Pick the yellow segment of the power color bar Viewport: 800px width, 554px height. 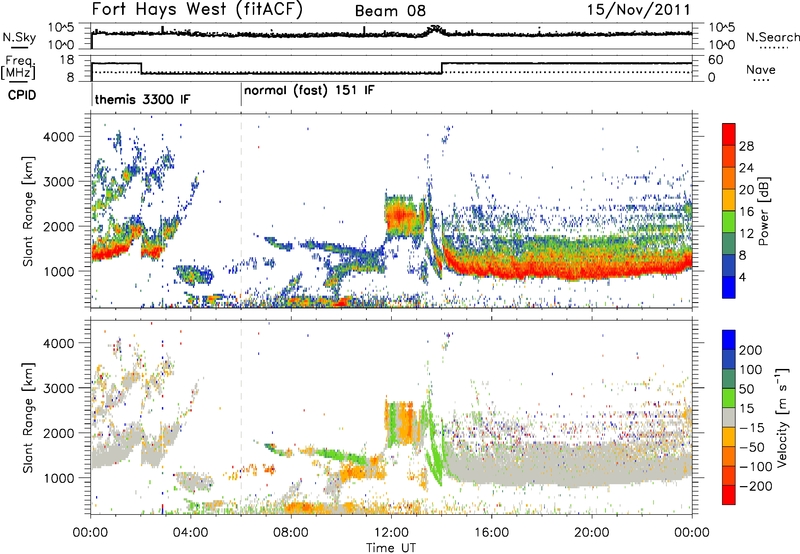click(729, 200)
